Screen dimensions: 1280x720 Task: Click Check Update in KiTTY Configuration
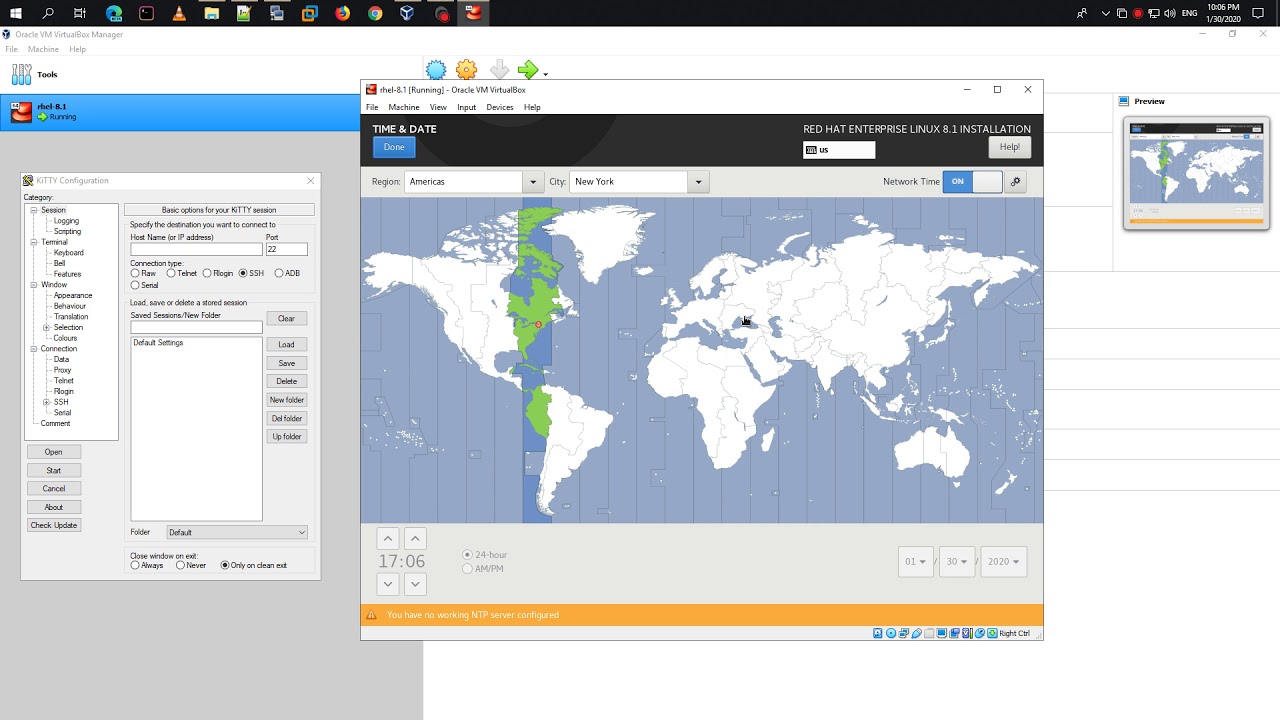click(53, 525)
